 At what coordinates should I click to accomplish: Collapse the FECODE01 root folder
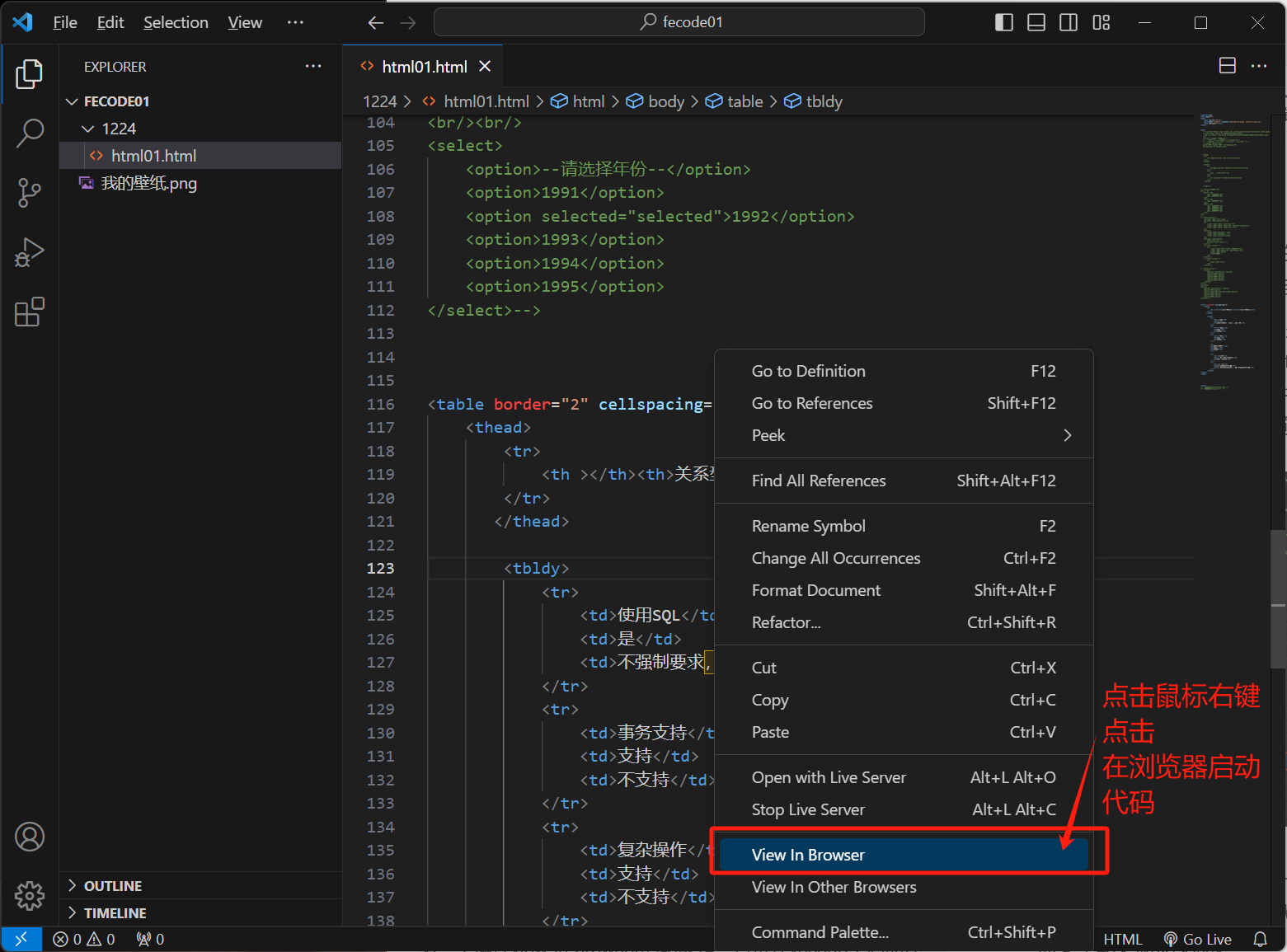point(200,101)
